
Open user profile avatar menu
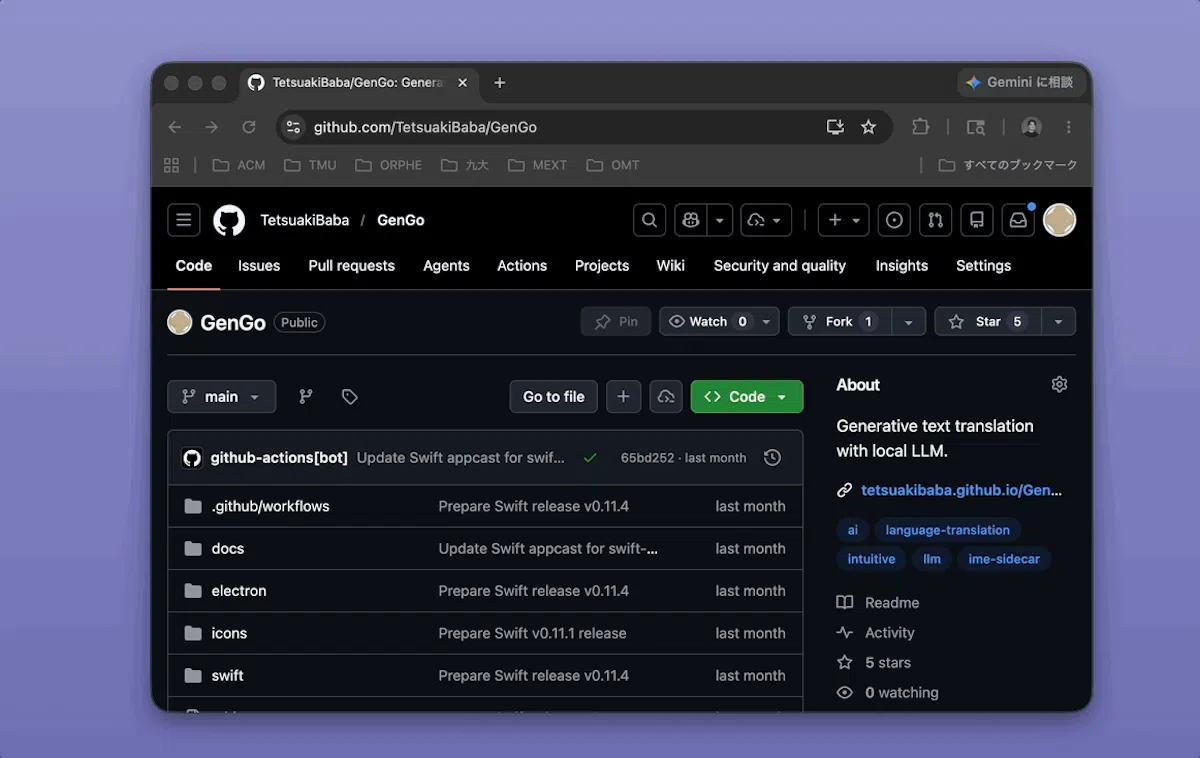tap(1059, 220)
